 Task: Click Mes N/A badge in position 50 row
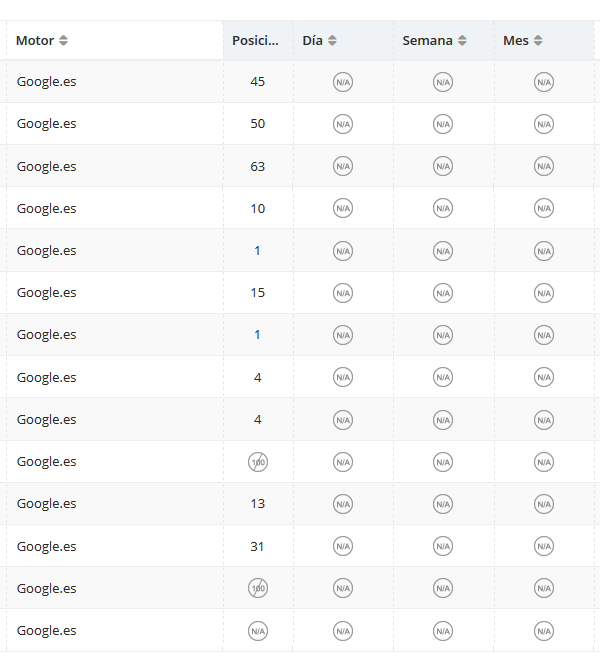(544, 124)
